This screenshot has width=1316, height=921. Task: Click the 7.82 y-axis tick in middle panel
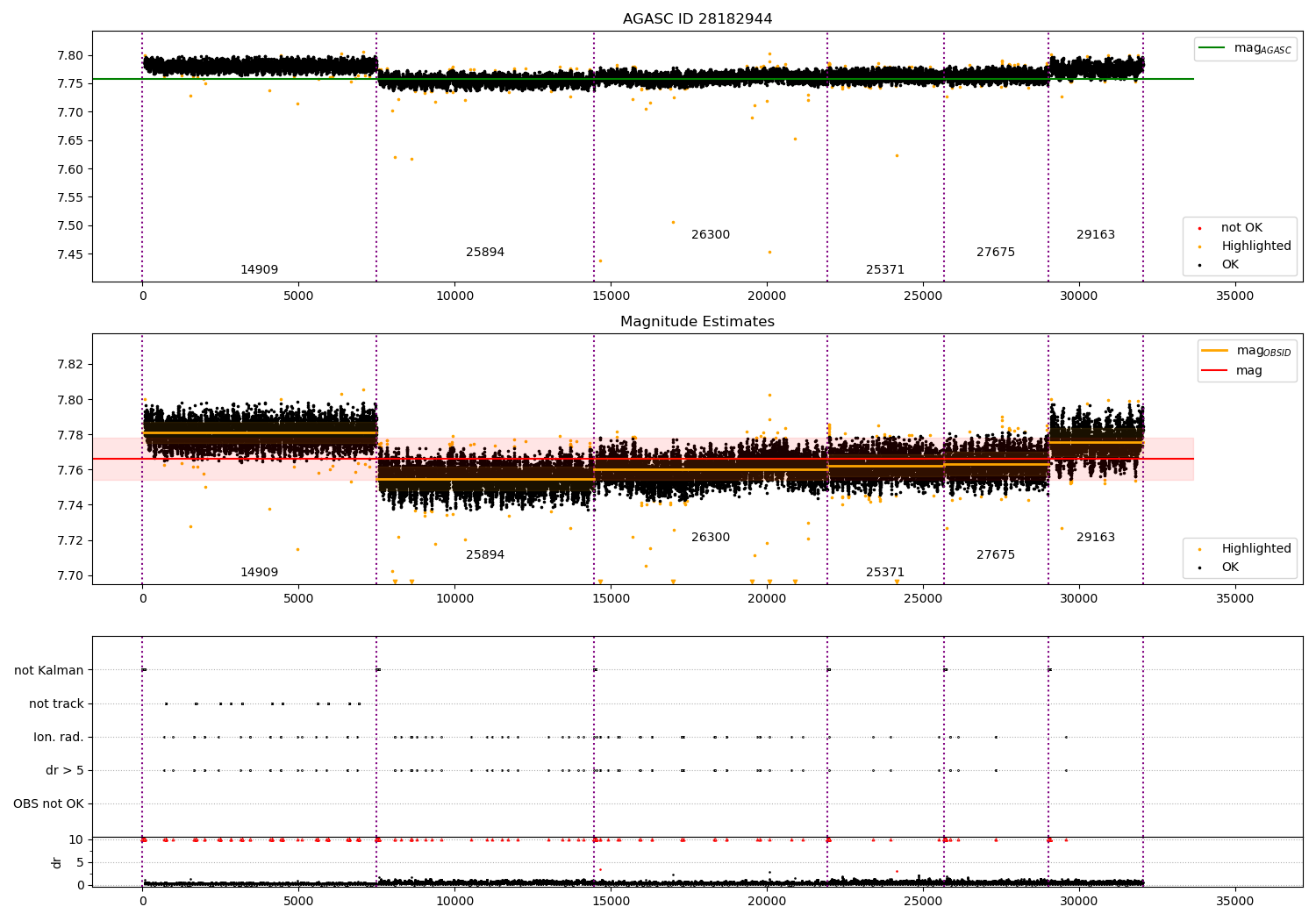tap(70, 364)
